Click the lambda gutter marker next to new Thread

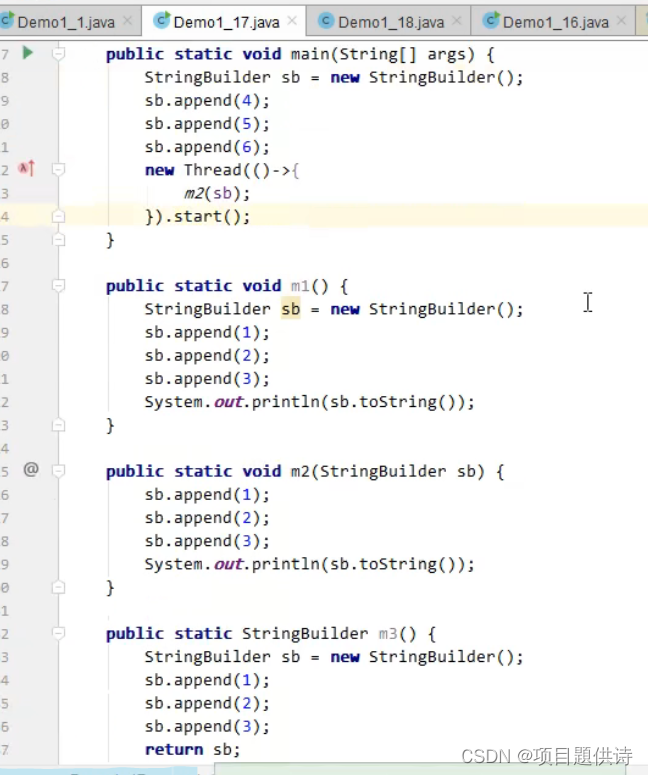click(27, 169)
